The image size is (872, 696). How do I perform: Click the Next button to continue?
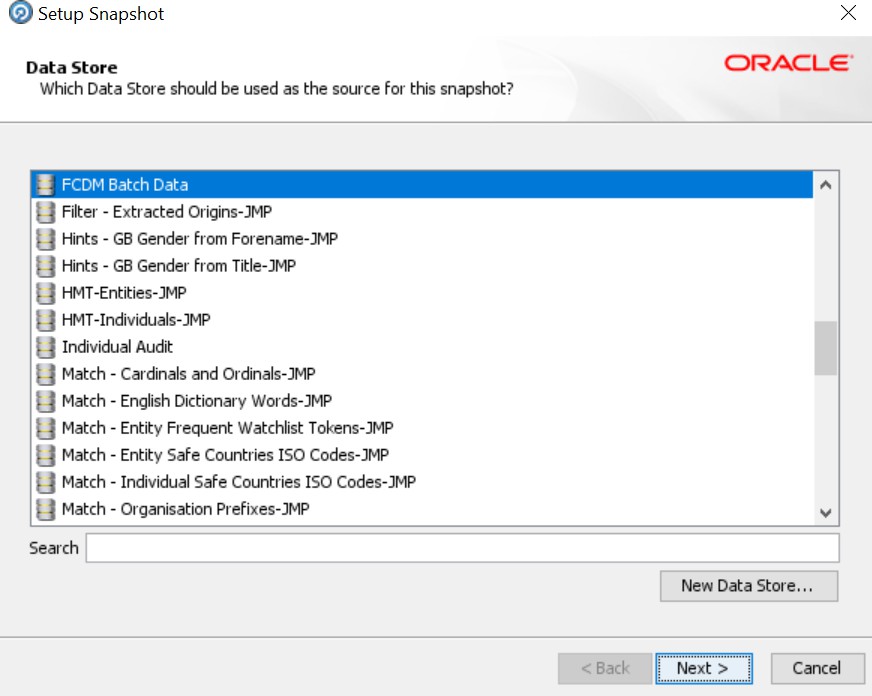pyautogui.click(x=704, y=668)
